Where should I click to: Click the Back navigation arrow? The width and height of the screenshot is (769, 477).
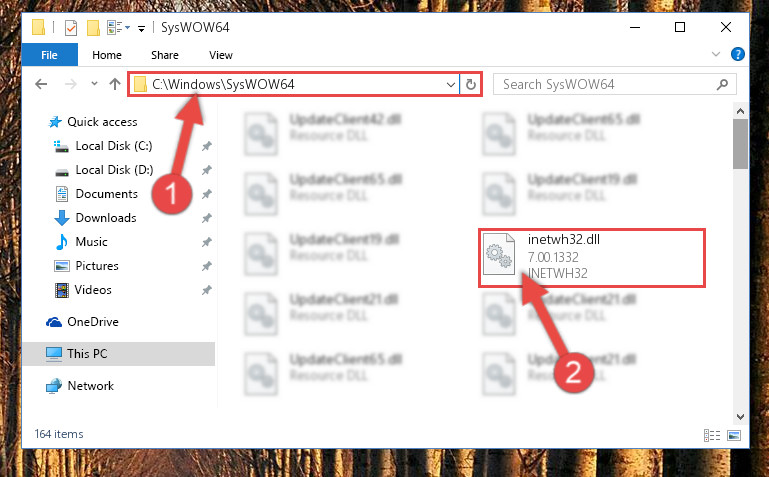click(x=41, y=84)
